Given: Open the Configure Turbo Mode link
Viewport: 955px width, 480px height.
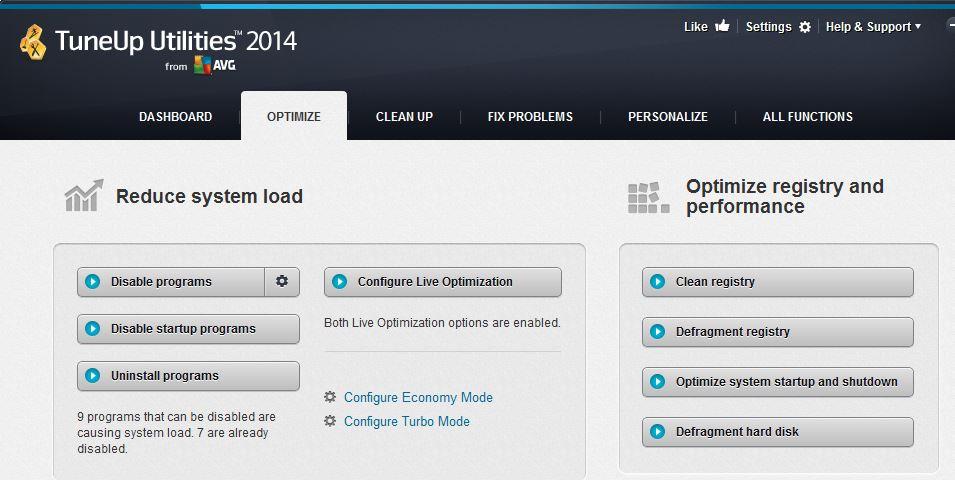Looking at the screenshot, I should click(x=407, y=421).
